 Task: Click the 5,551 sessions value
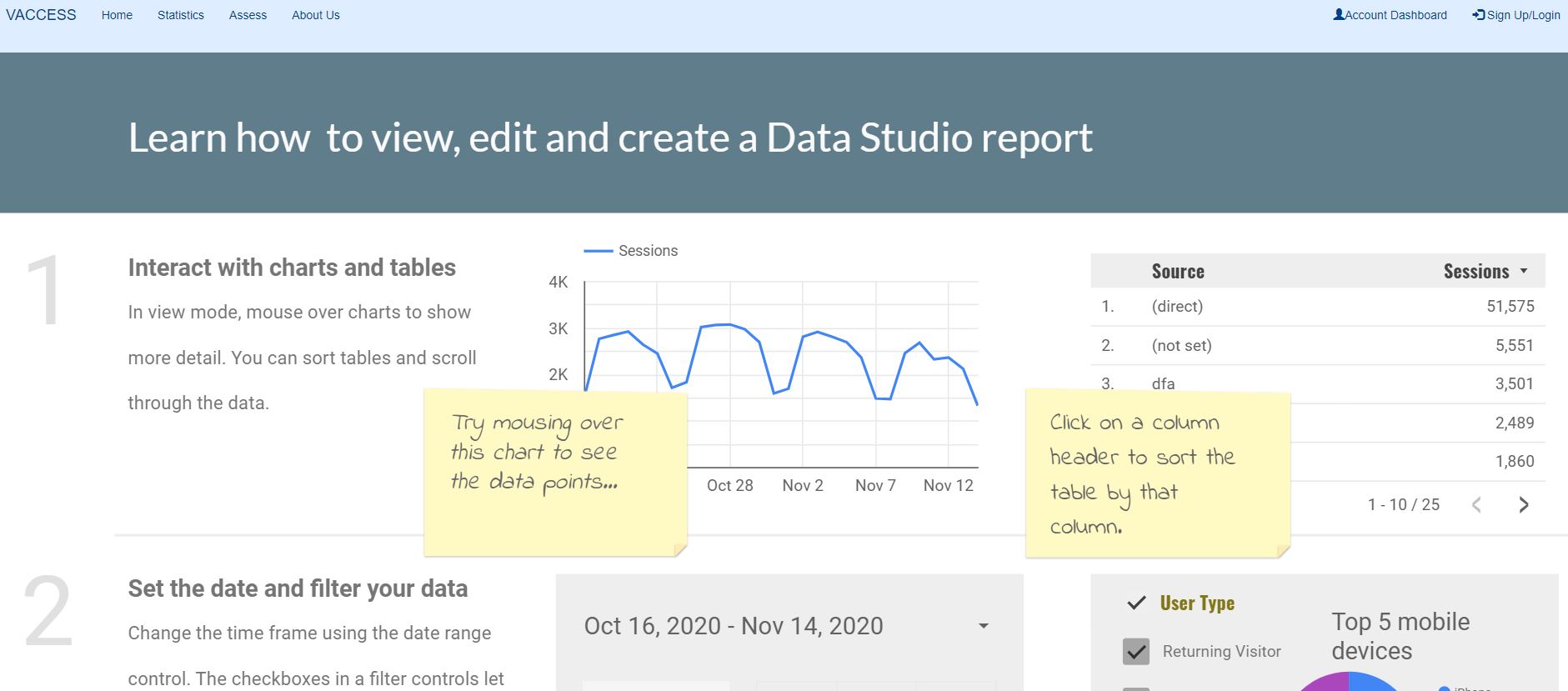1515,345
